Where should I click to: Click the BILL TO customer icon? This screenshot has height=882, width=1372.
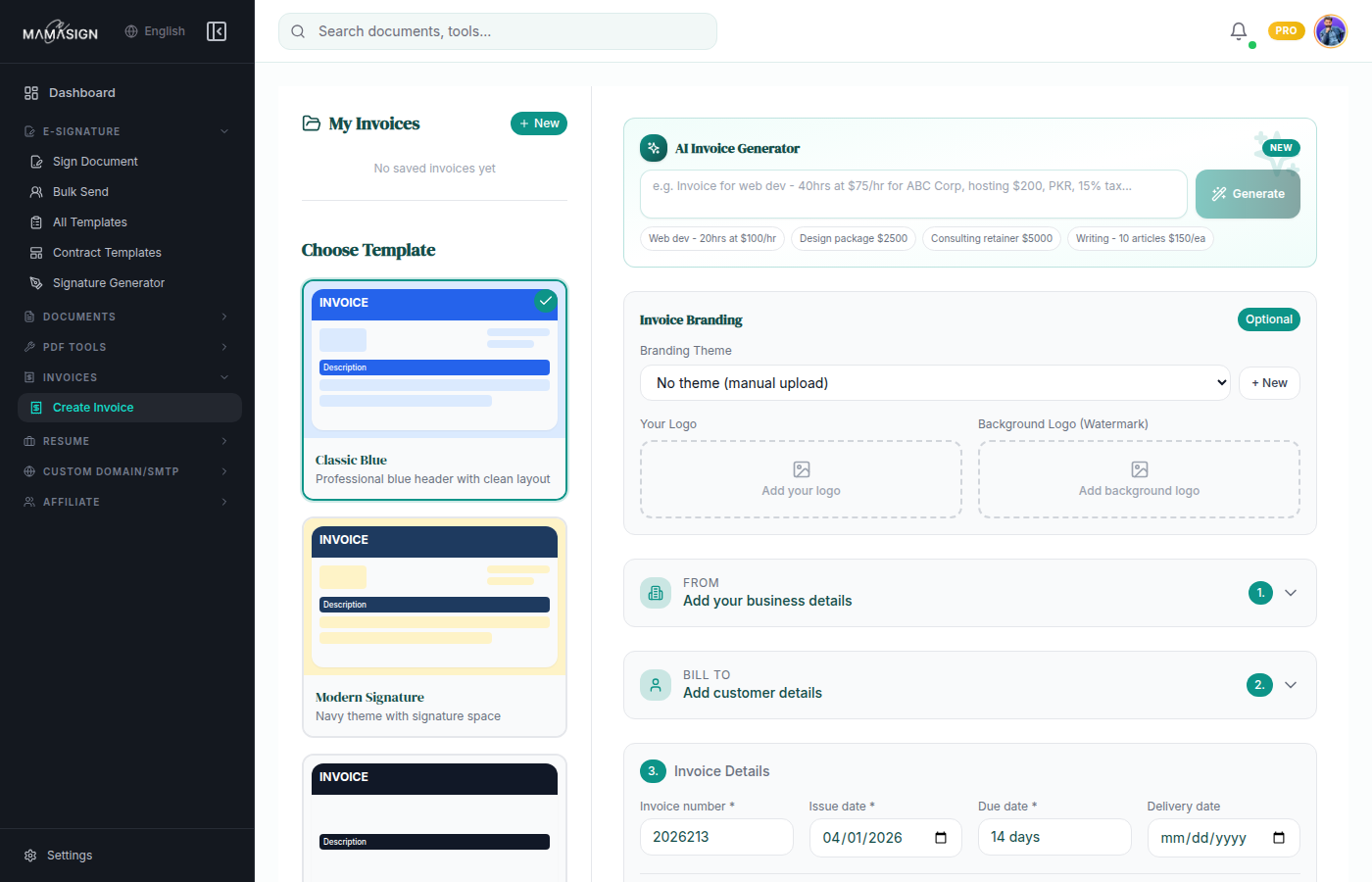click(656, 685)
